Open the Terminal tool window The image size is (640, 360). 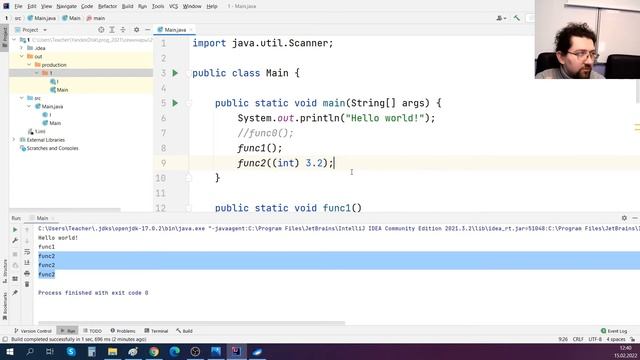click(156, 331)
